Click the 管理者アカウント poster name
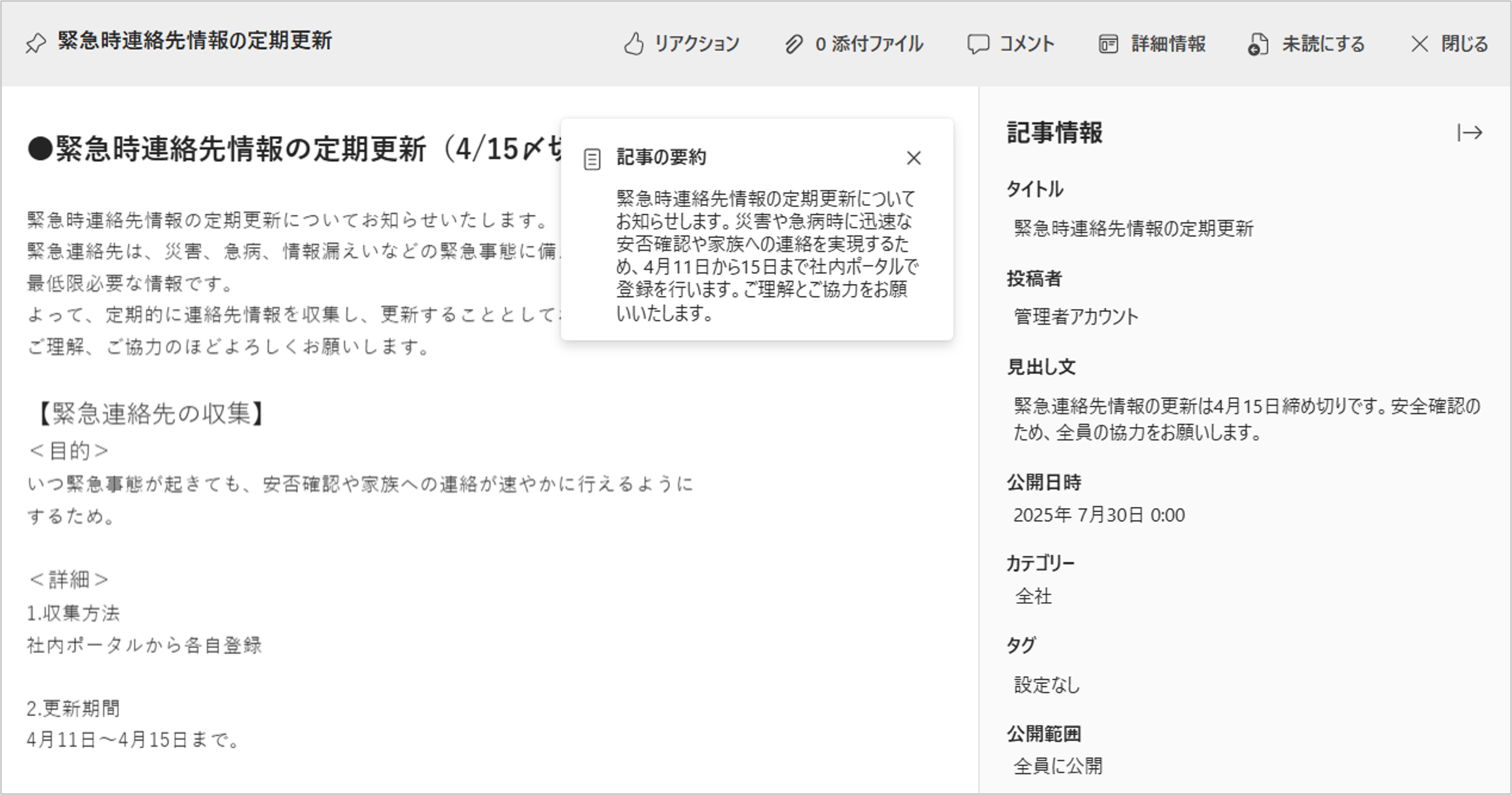Image resolution: width=1512 pixels, height=795 pixels. tap(1076, 317)
